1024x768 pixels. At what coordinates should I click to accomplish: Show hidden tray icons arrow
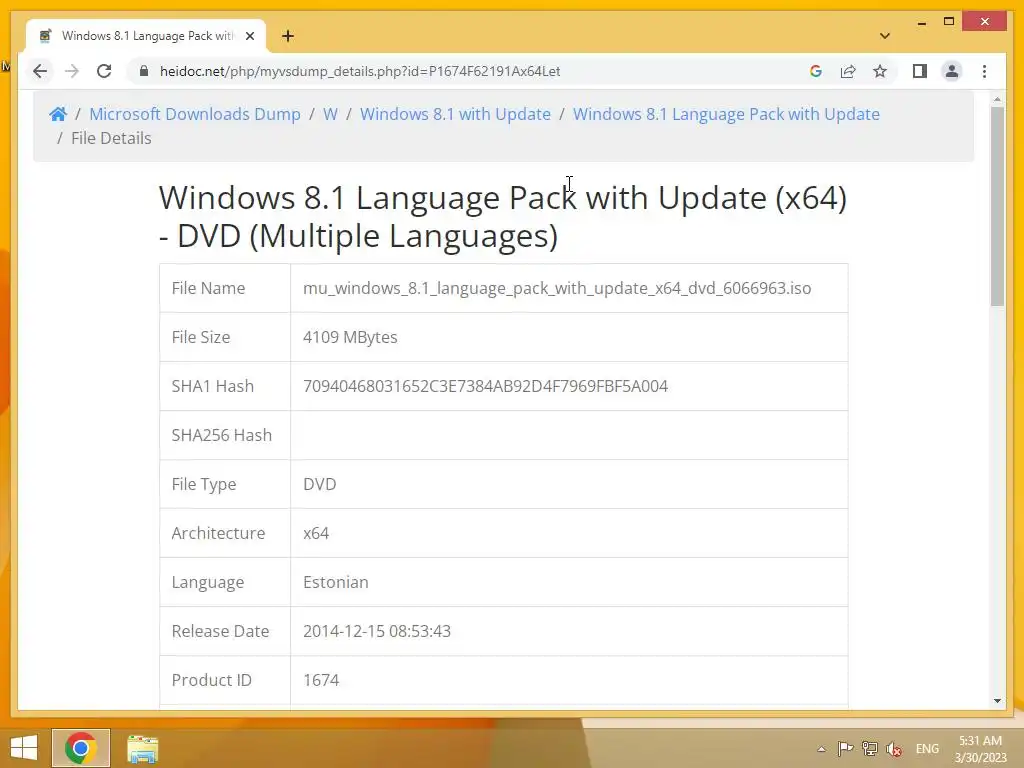(x=822, y=749)
